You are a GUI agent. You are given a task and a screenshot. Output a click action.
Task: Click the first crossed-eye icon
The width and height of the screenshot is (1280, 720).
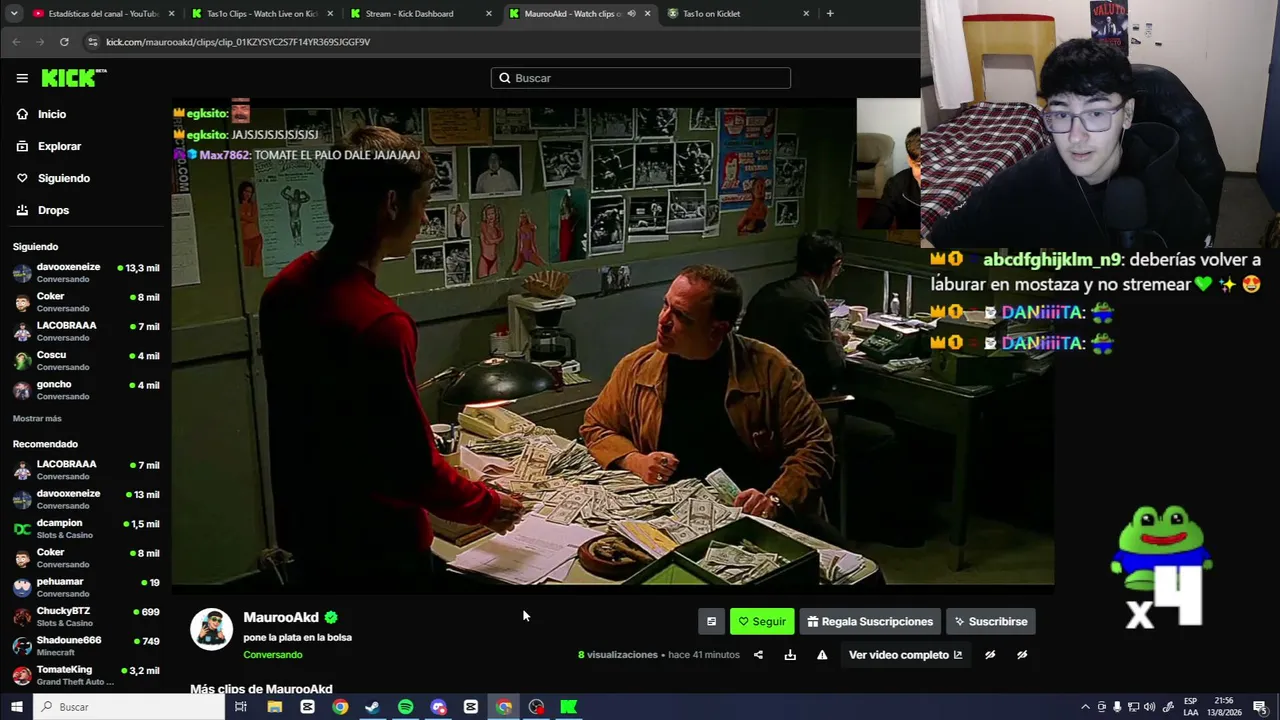(990, 655)
